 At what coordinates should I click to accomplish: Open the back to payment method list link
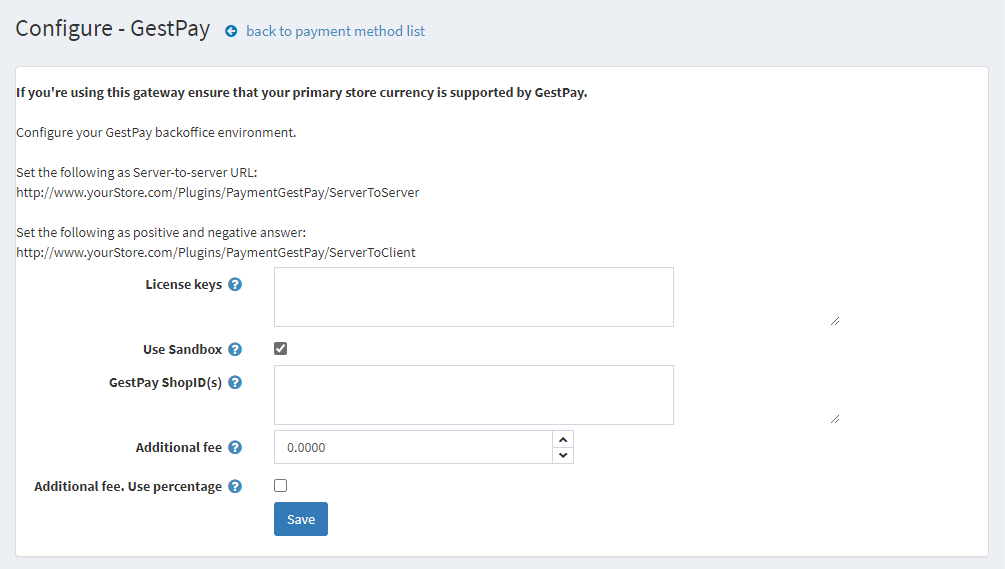click(335, 31)
